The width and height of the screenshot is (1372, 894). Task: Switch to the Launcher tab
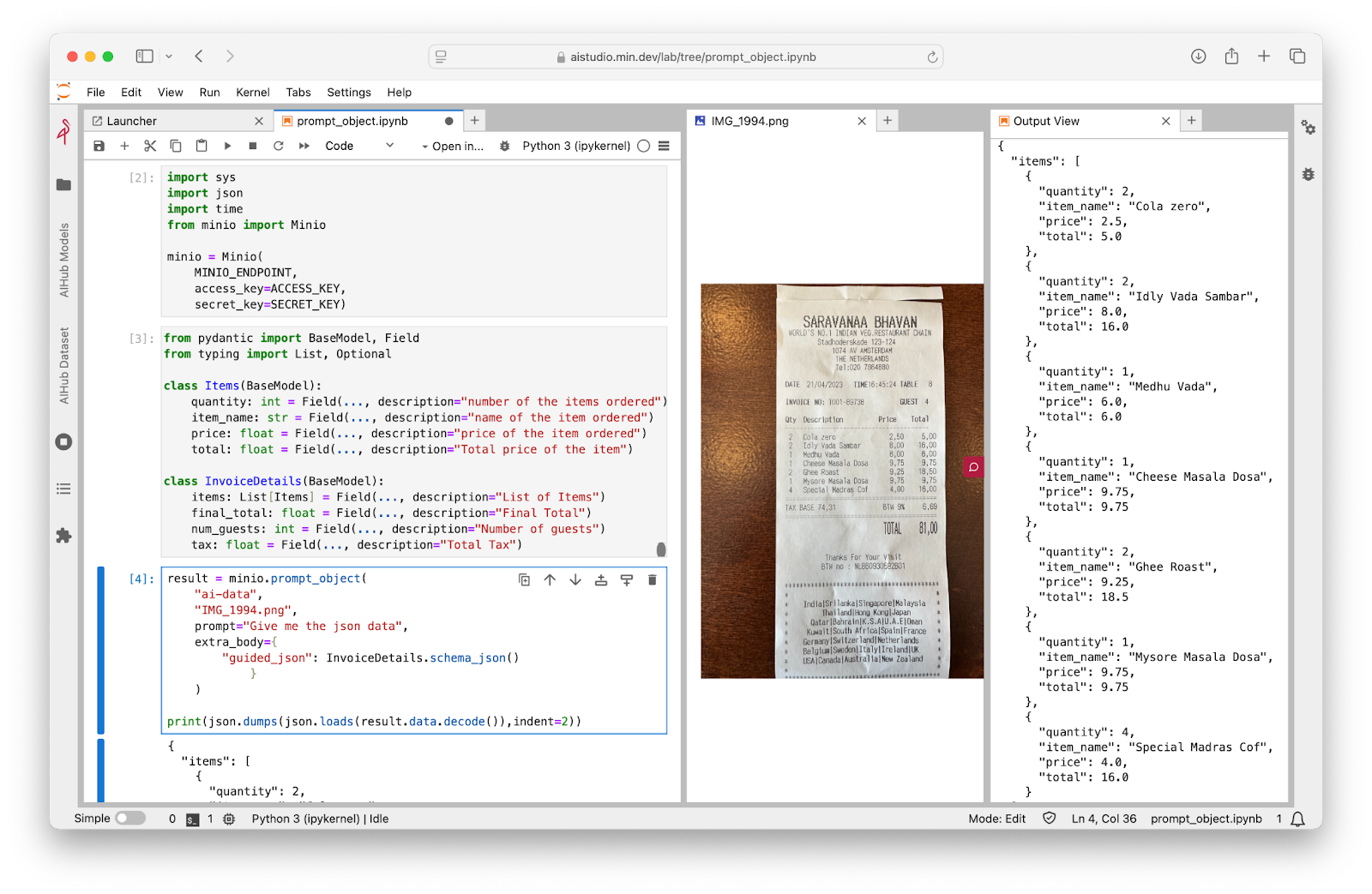pyautogui.click(x=132, y=121)
